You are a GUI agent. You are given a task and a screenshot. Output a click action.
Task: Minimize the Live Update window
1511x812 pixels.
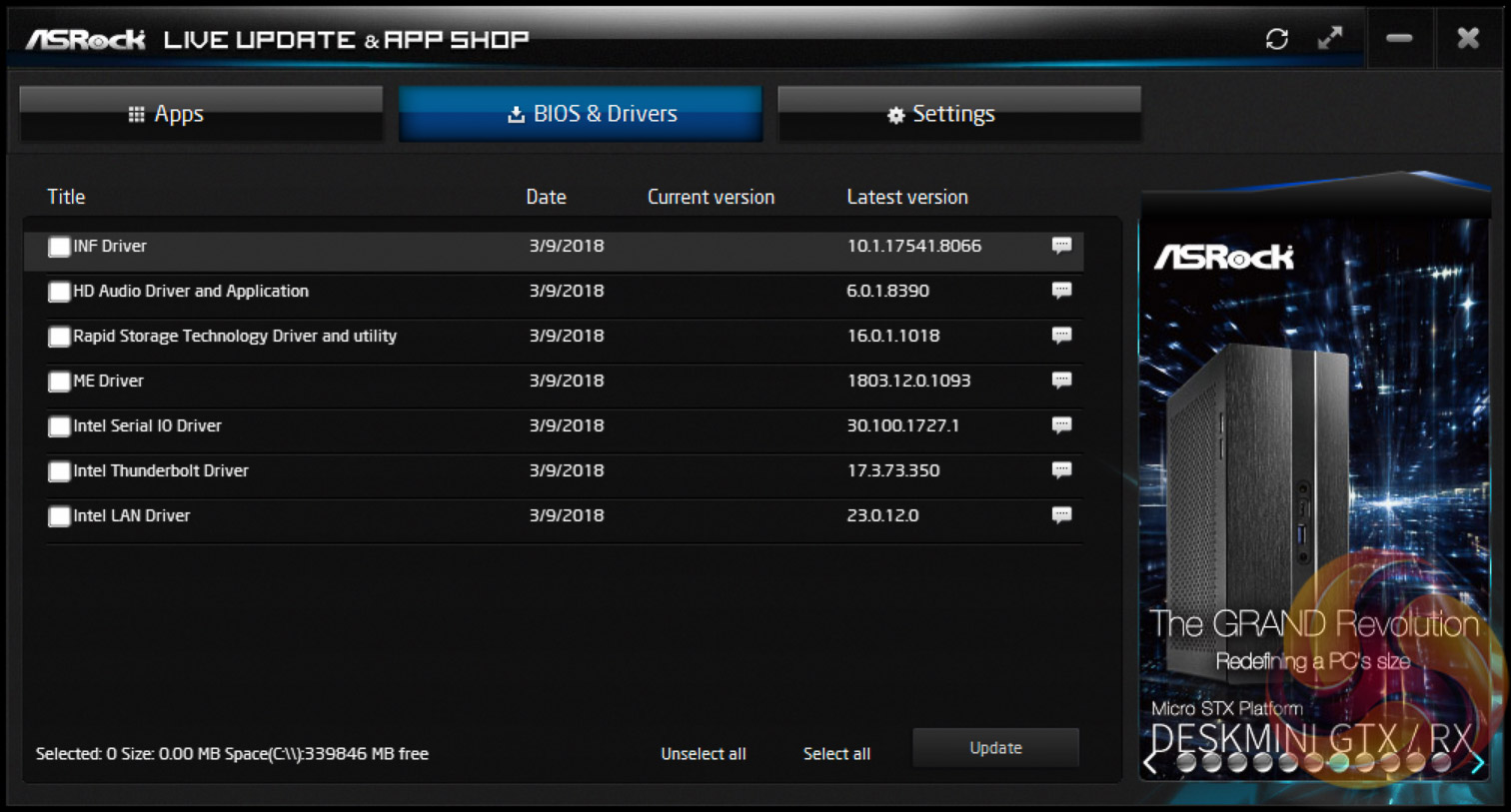tap(1399, 39)
